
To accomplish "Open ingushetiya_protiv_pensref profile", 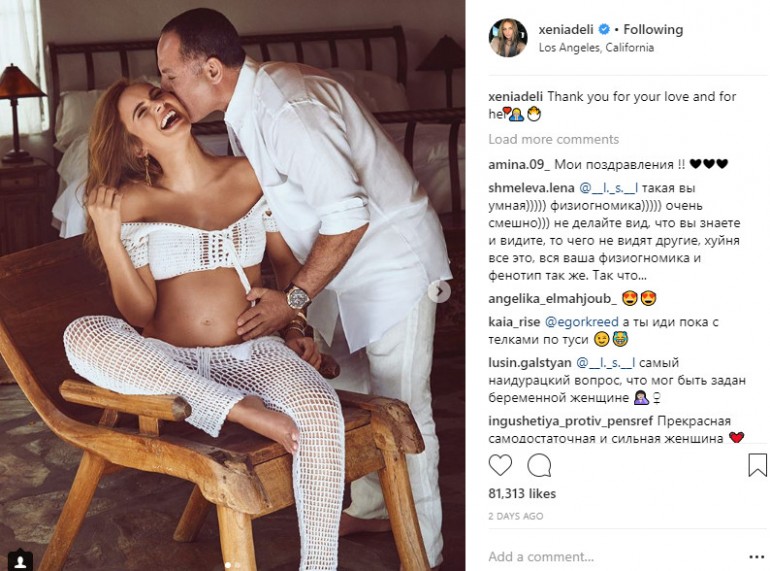I will [571, 421].
